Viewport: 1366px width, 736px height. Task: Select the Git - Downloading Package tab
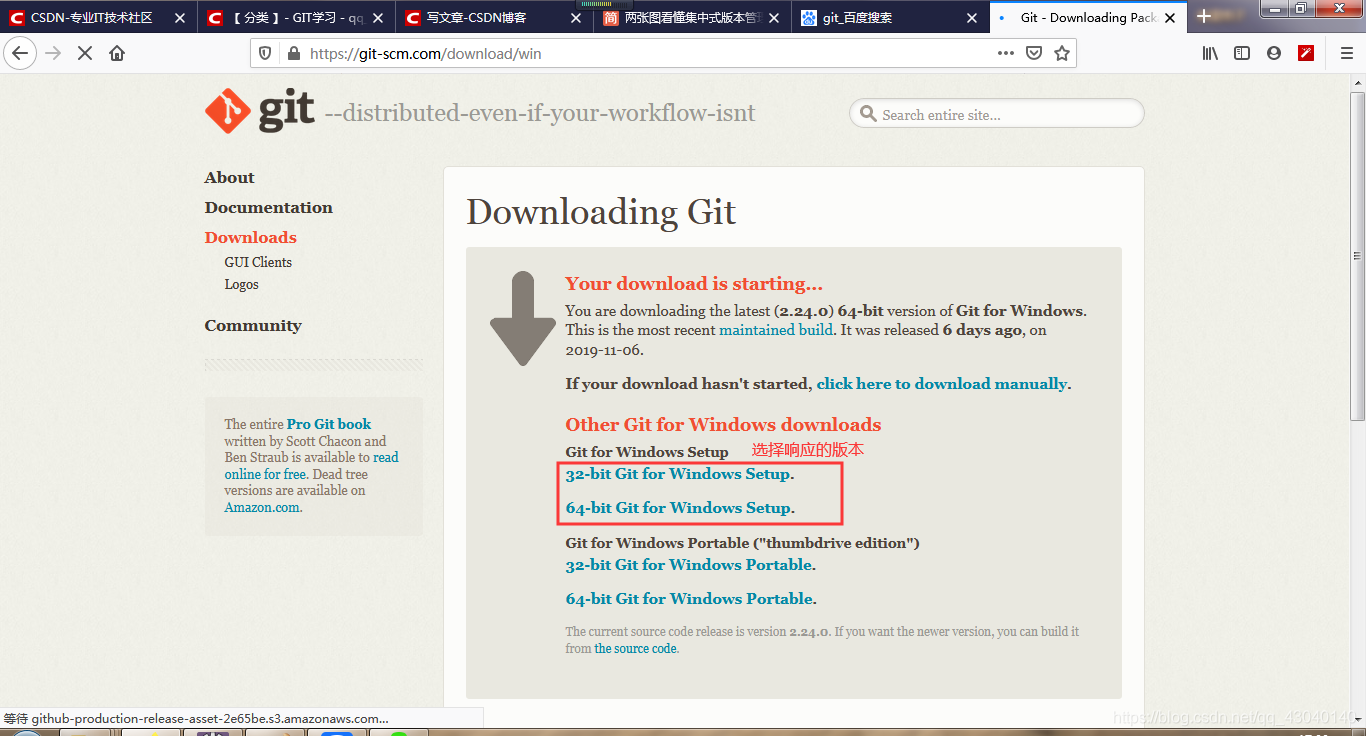[x=1088, y=18]
